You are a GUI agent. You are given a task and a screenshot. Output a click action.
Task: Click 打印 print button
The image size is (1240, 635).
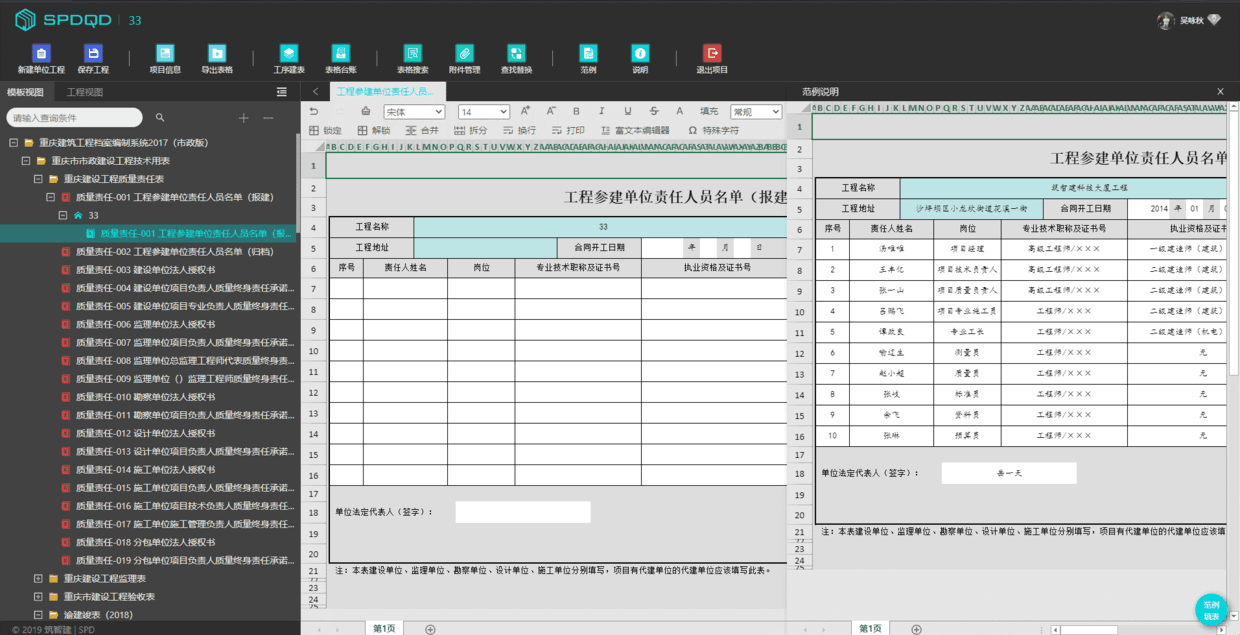click(x=568, y=130)
